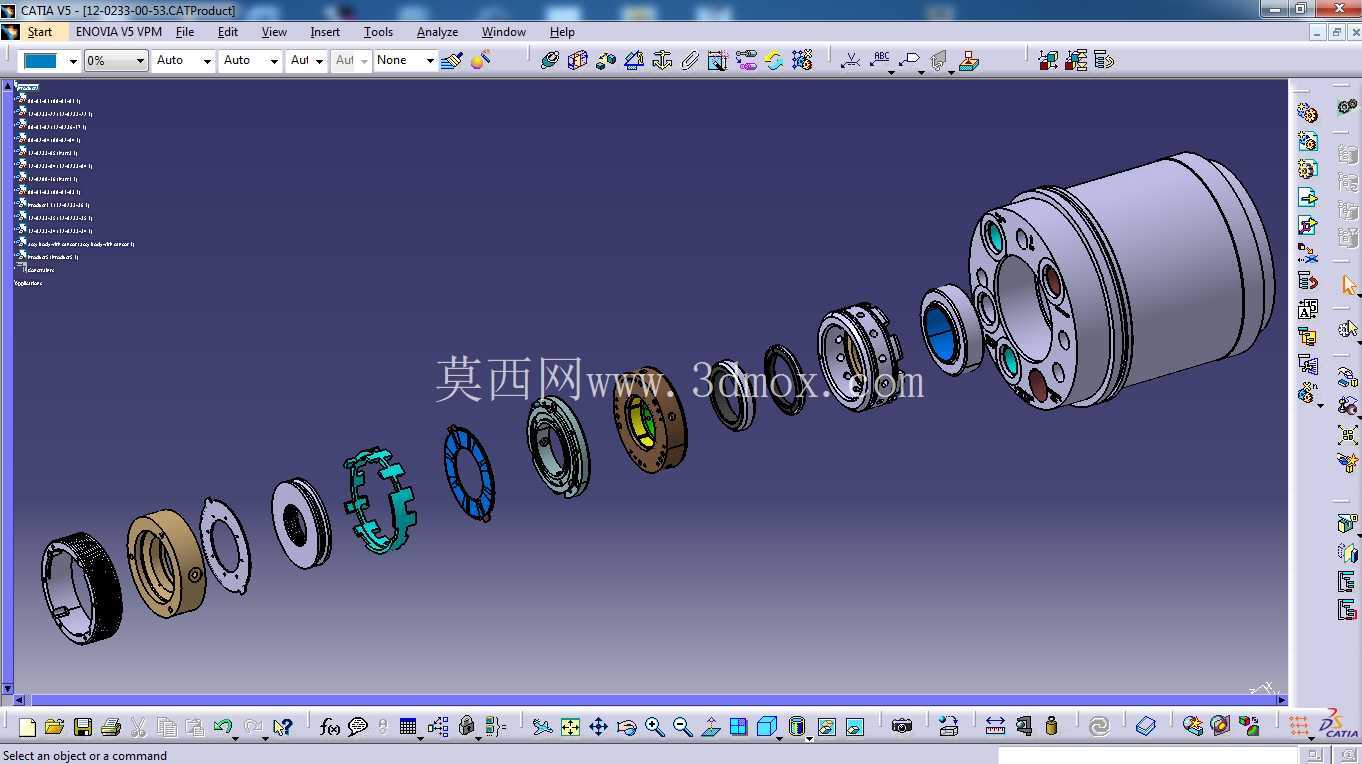Click horizontal scrollbar right arrow
The height and width of the screenshot is (764, 1362).
1282,700
